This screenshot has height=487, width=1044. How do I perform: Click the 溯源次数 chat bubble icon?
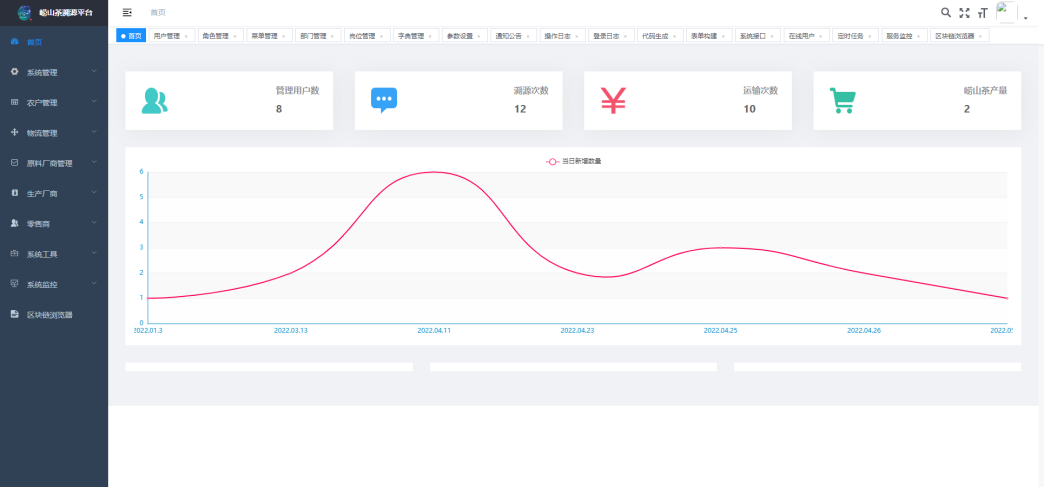[x=384, y=100]
